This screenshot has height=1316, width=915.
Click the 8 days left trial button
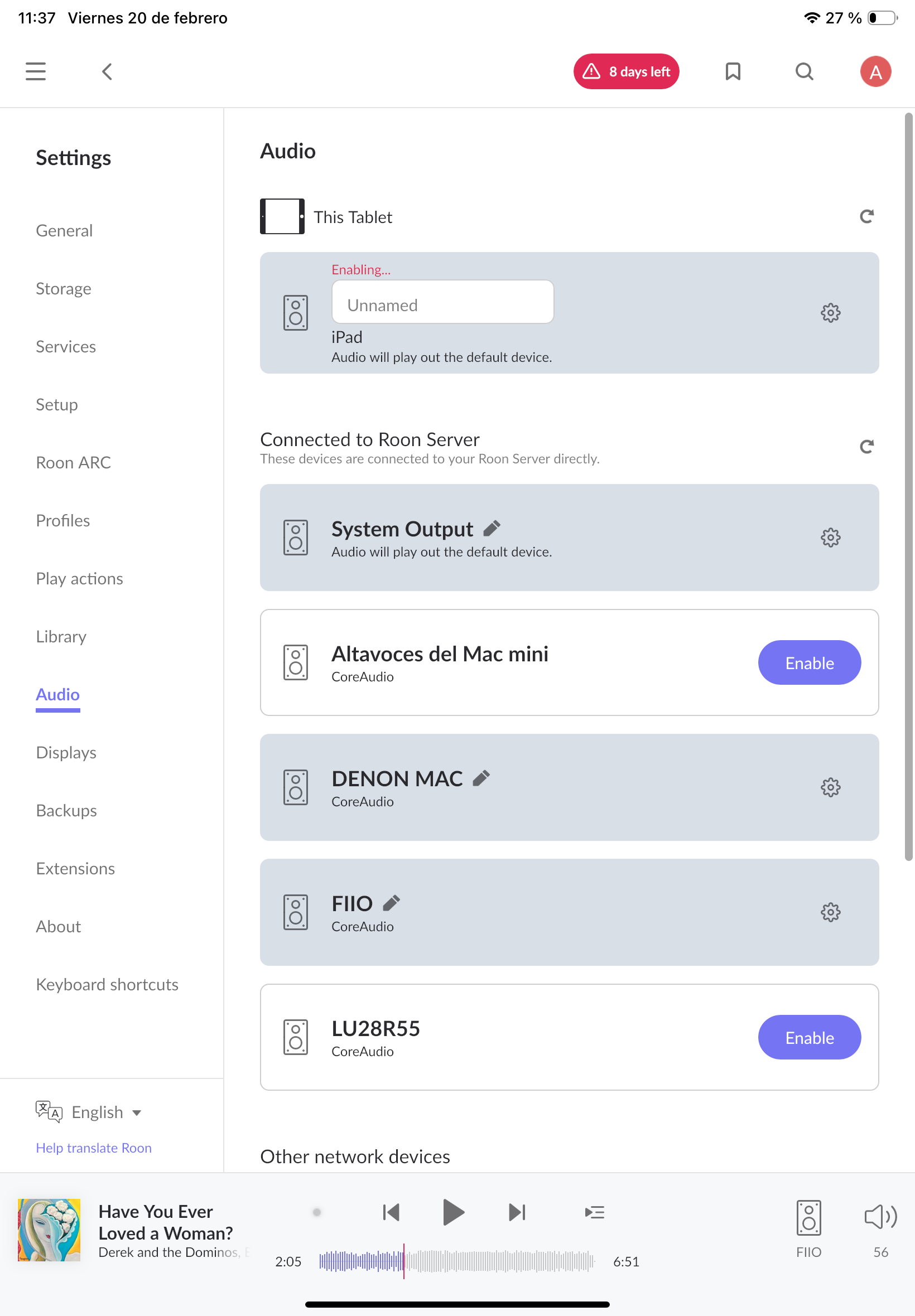click(x=626, y=71)
